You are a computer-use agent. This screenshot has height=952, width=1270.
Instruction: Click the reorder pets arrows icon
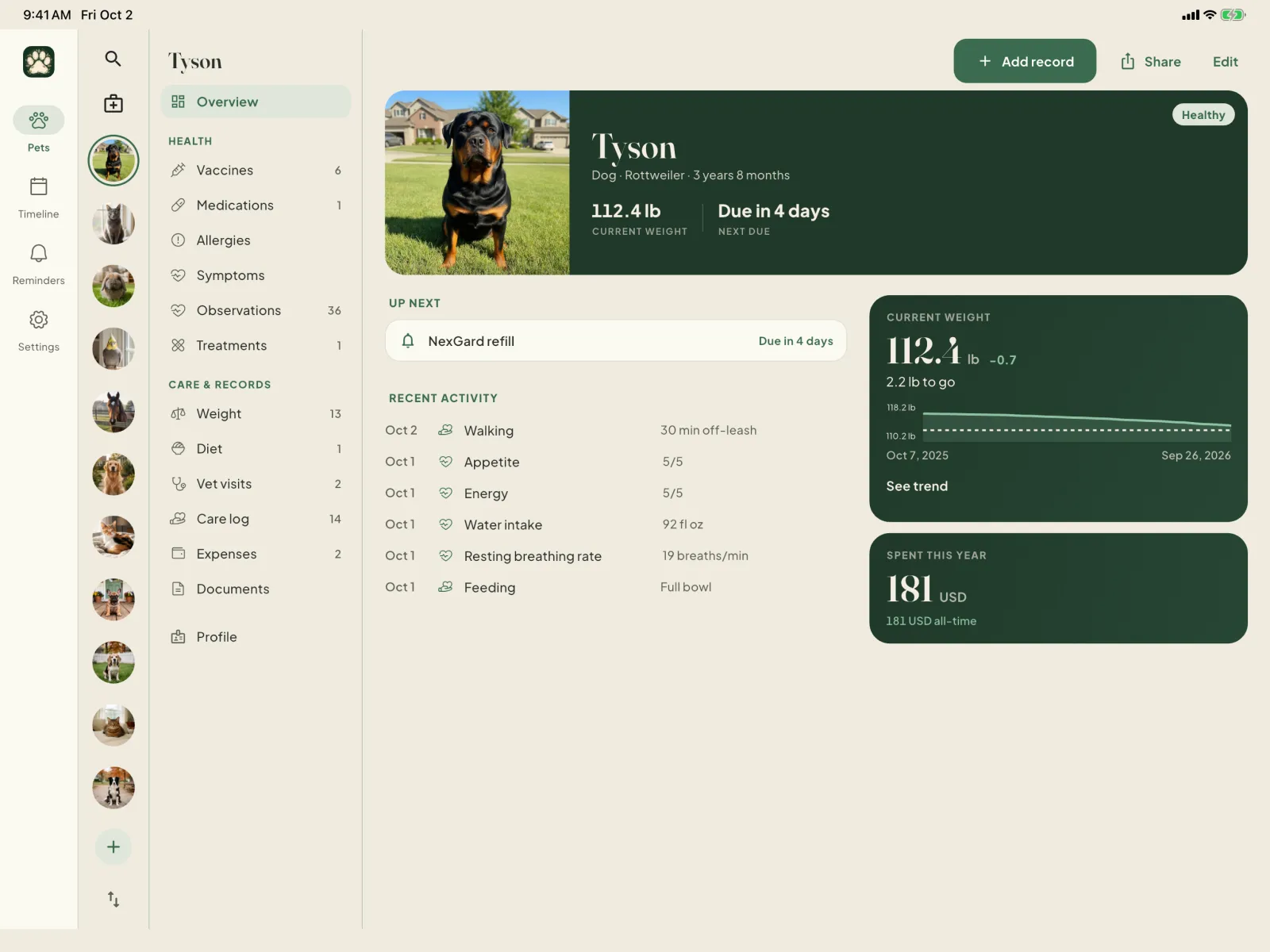(114, 899)
